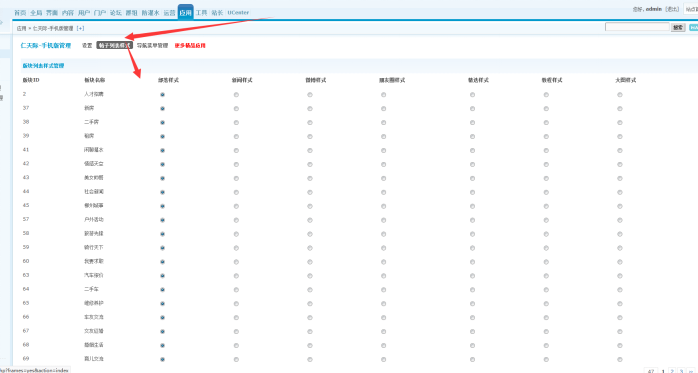698x373 pixels.
Task: Open the 运营 top menu
Action: click(170, 13)
